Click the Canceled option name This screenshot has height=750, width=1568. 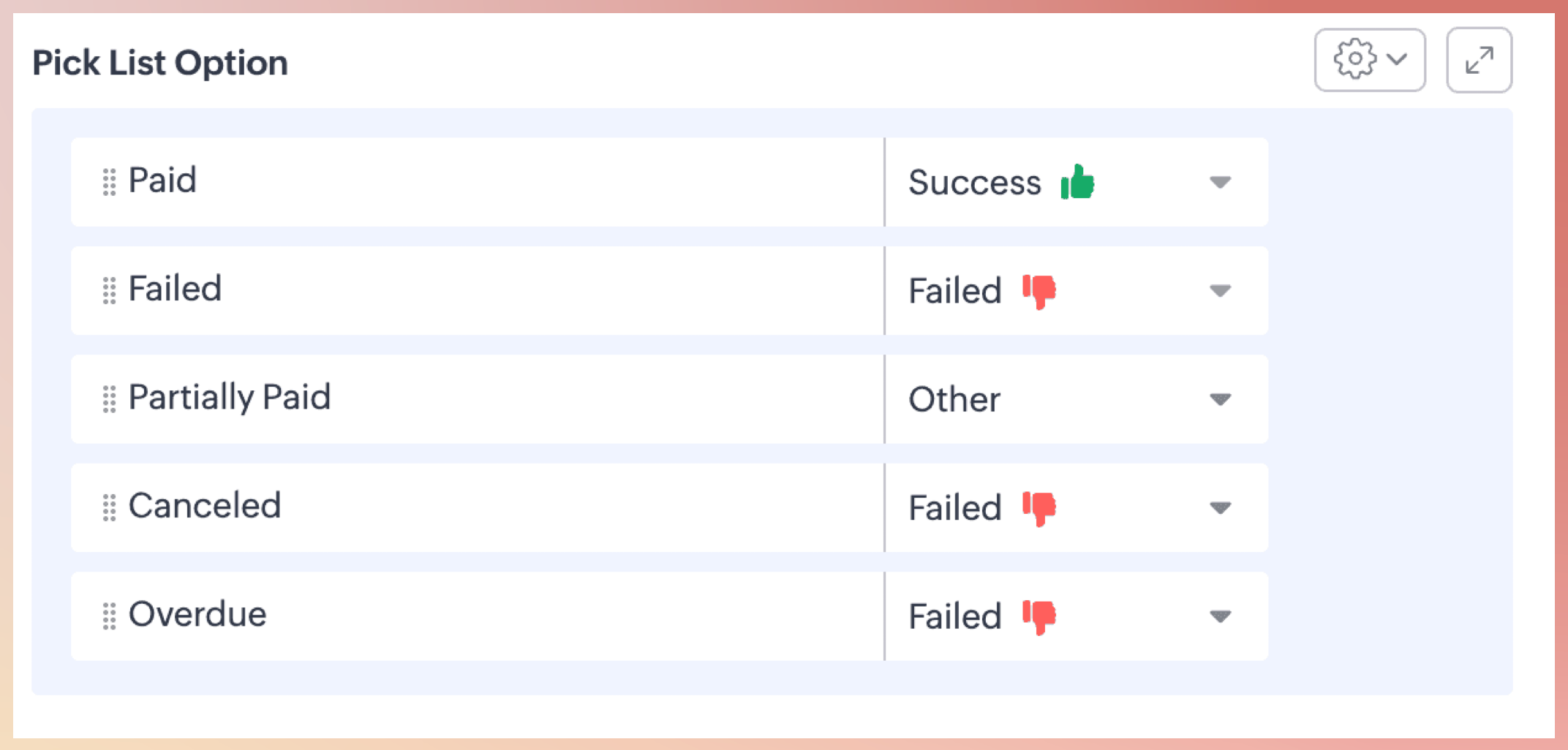tap(205, 506)
